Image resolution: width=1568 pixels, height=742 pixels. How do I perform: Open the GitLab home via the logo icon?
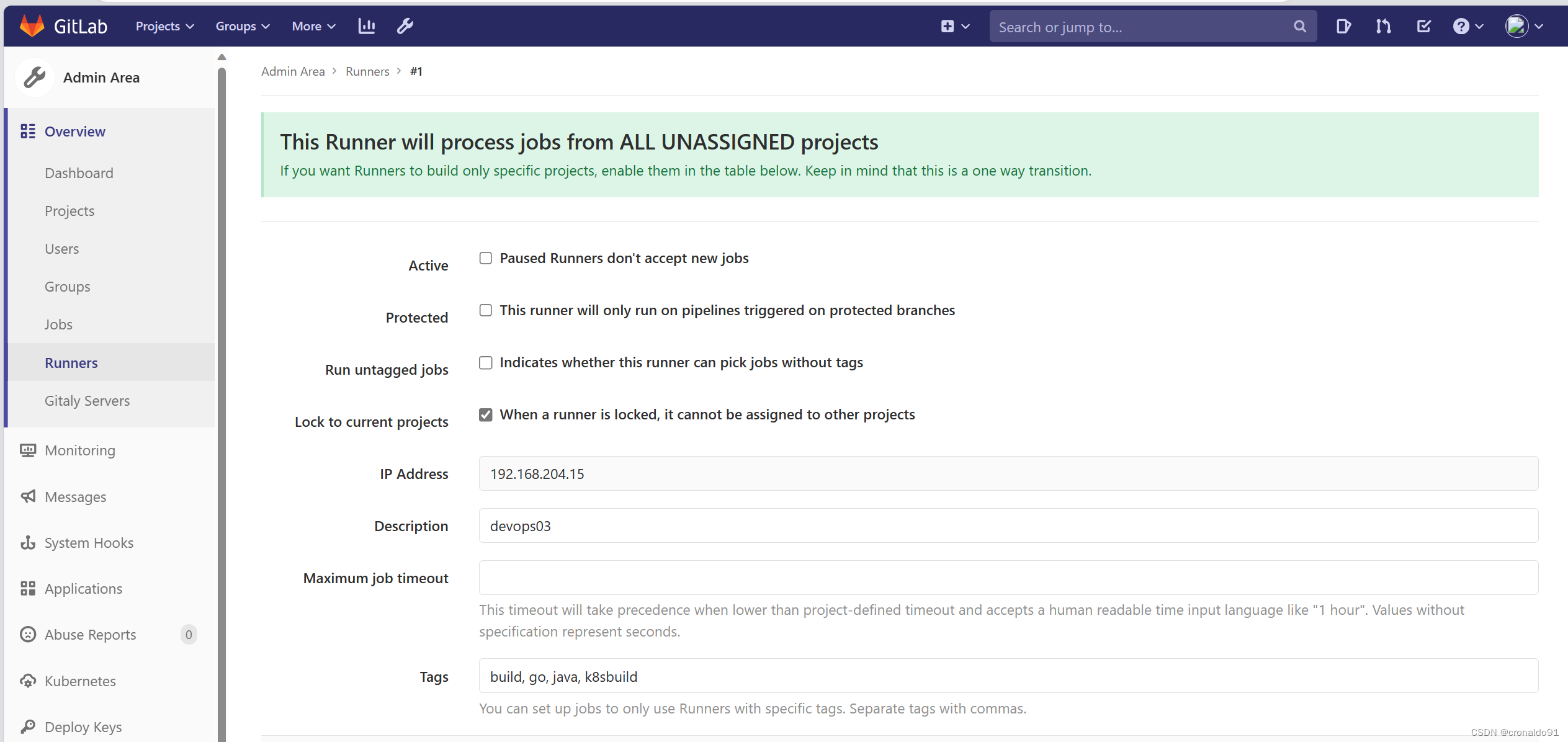[32, 25]
